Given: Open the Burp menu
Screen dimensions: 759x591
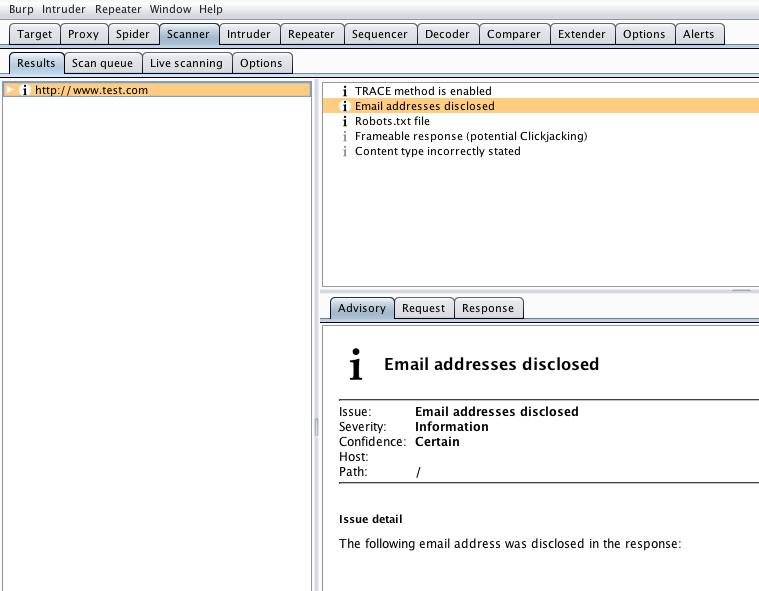Looking at the screenshot, I should coord(21,9).
